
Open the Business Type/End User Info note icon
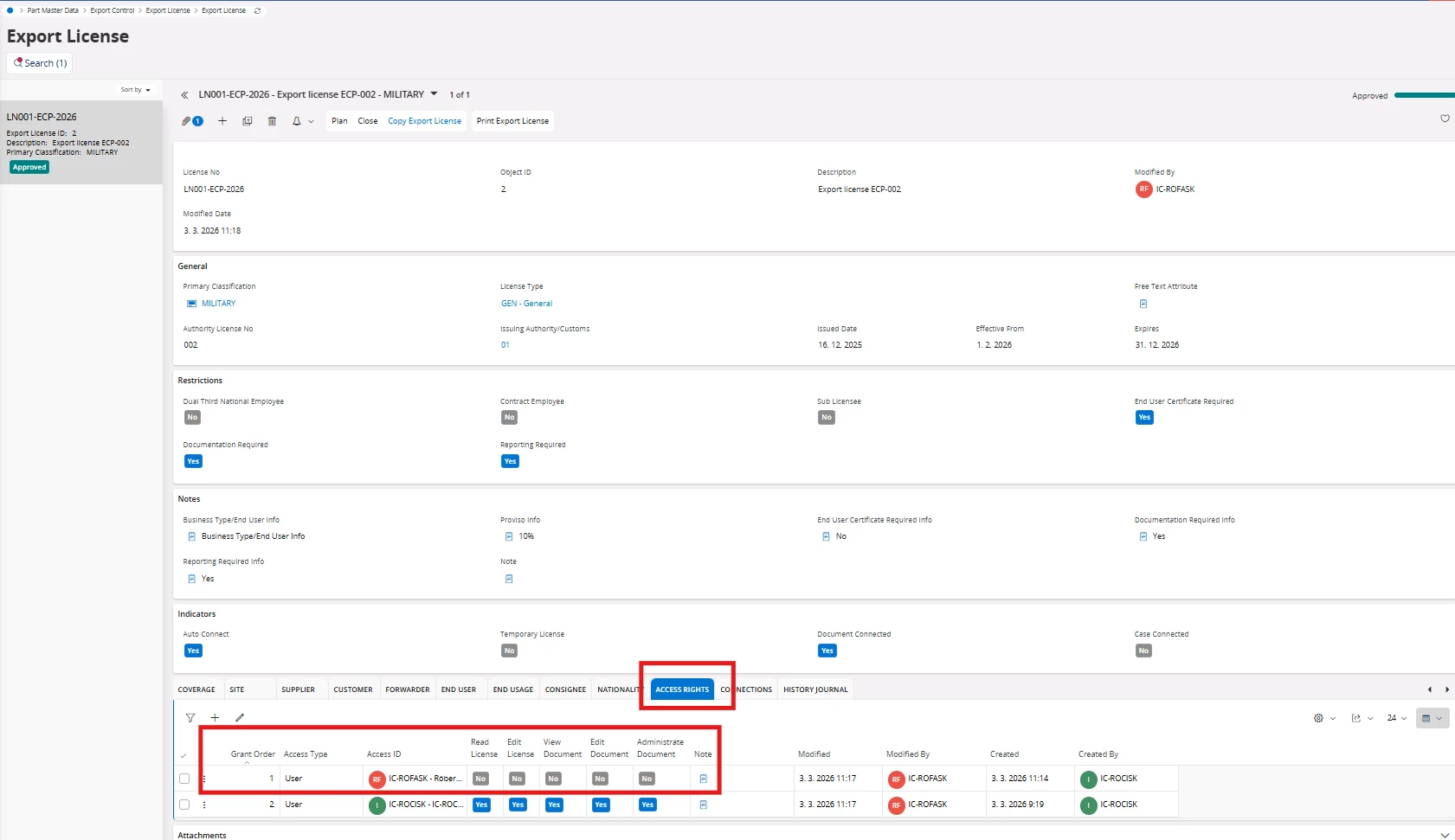pos(192,536)
